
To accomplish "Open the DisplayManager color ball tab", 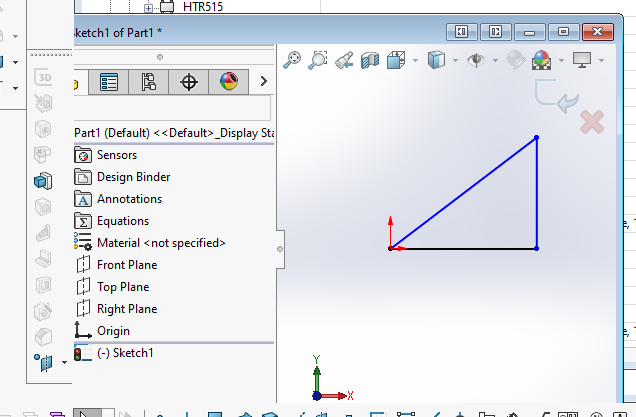I will point(229,82).
